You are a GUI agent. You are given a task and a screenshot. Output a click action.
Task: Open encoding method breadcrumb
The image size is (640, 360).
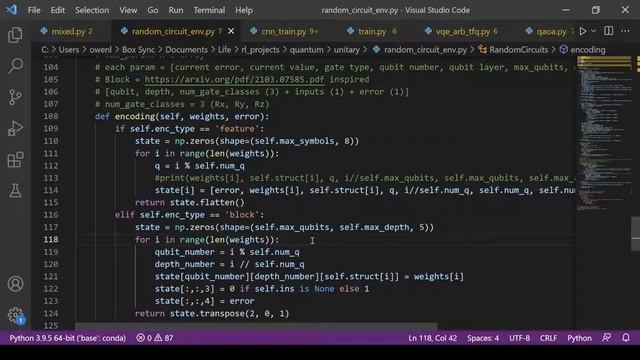(x=582, y=50)
